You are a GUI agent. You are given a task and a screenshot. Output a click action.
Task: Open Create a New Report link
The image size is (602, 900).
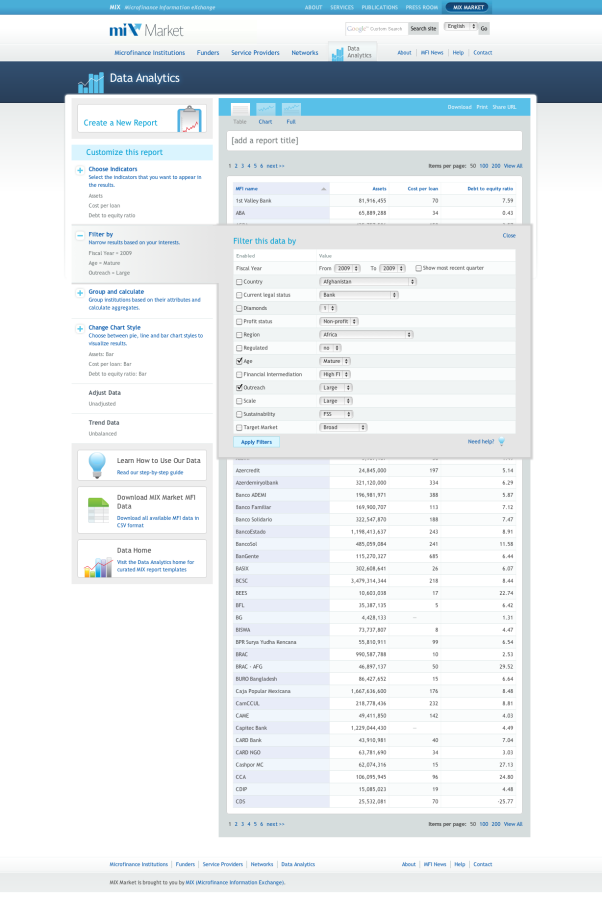(121, 123)
